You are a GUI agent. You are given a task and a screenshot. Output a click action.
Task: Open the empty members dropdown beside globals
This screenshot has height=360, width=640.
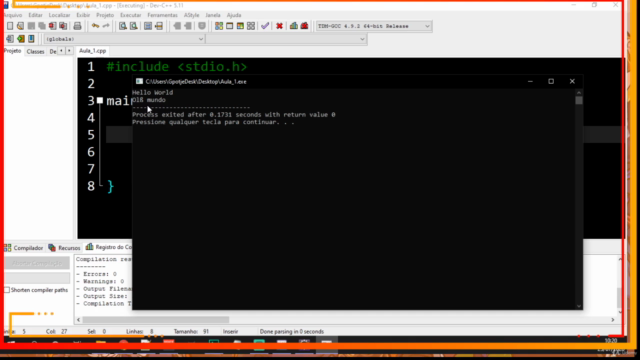[x=362, y=39]
